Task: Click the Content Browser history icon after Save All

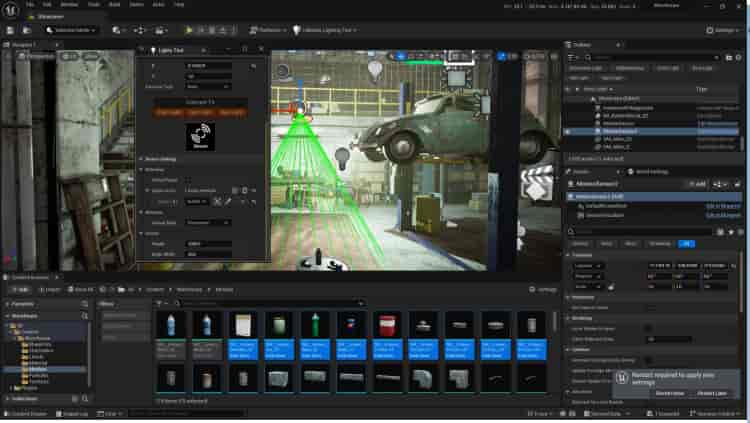Action: pos(102,289)
